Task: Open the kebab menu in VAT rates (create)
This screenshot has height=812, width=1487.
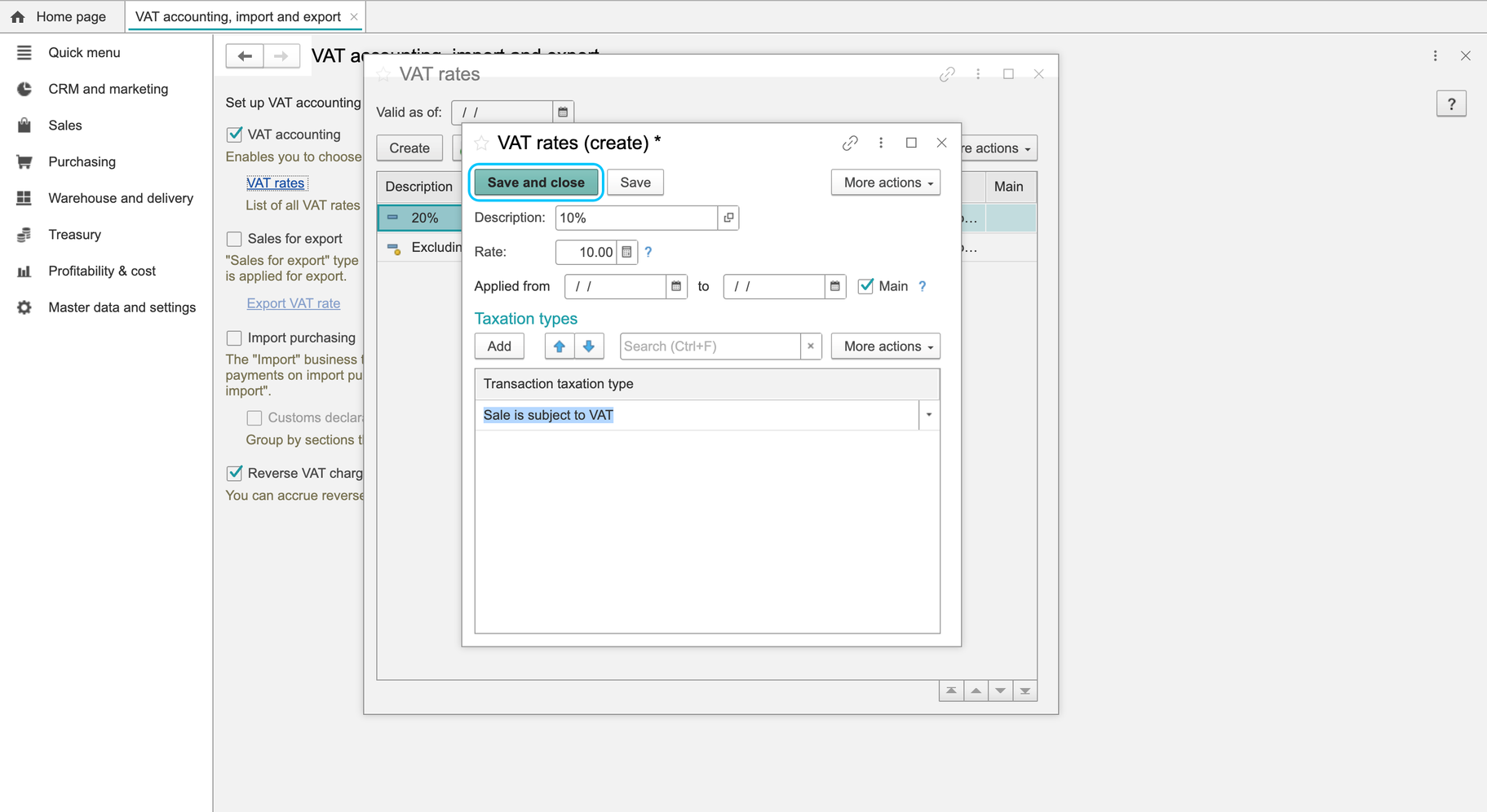Action: pos(881,143)
